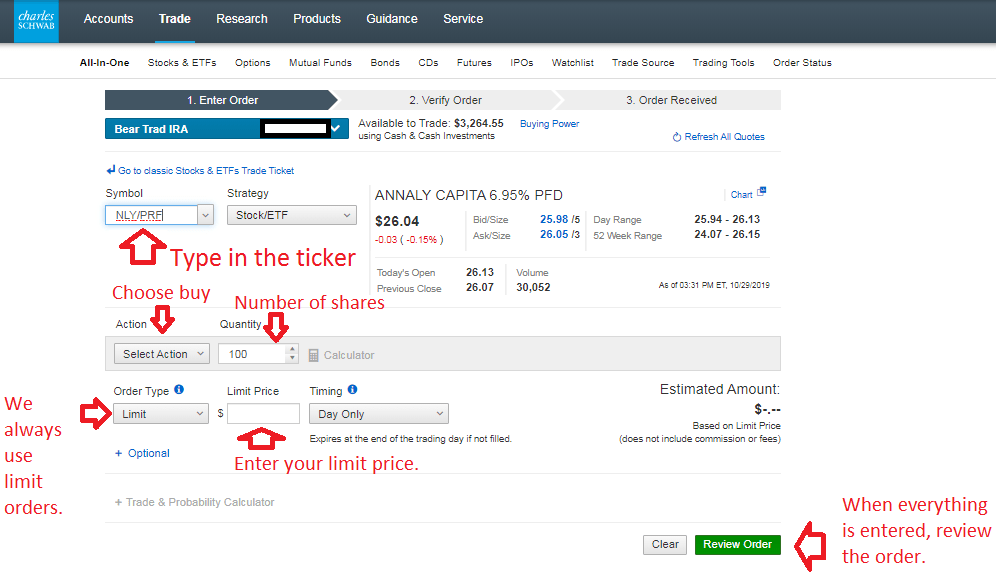Click the Timing info icon

tap(352, 390)
